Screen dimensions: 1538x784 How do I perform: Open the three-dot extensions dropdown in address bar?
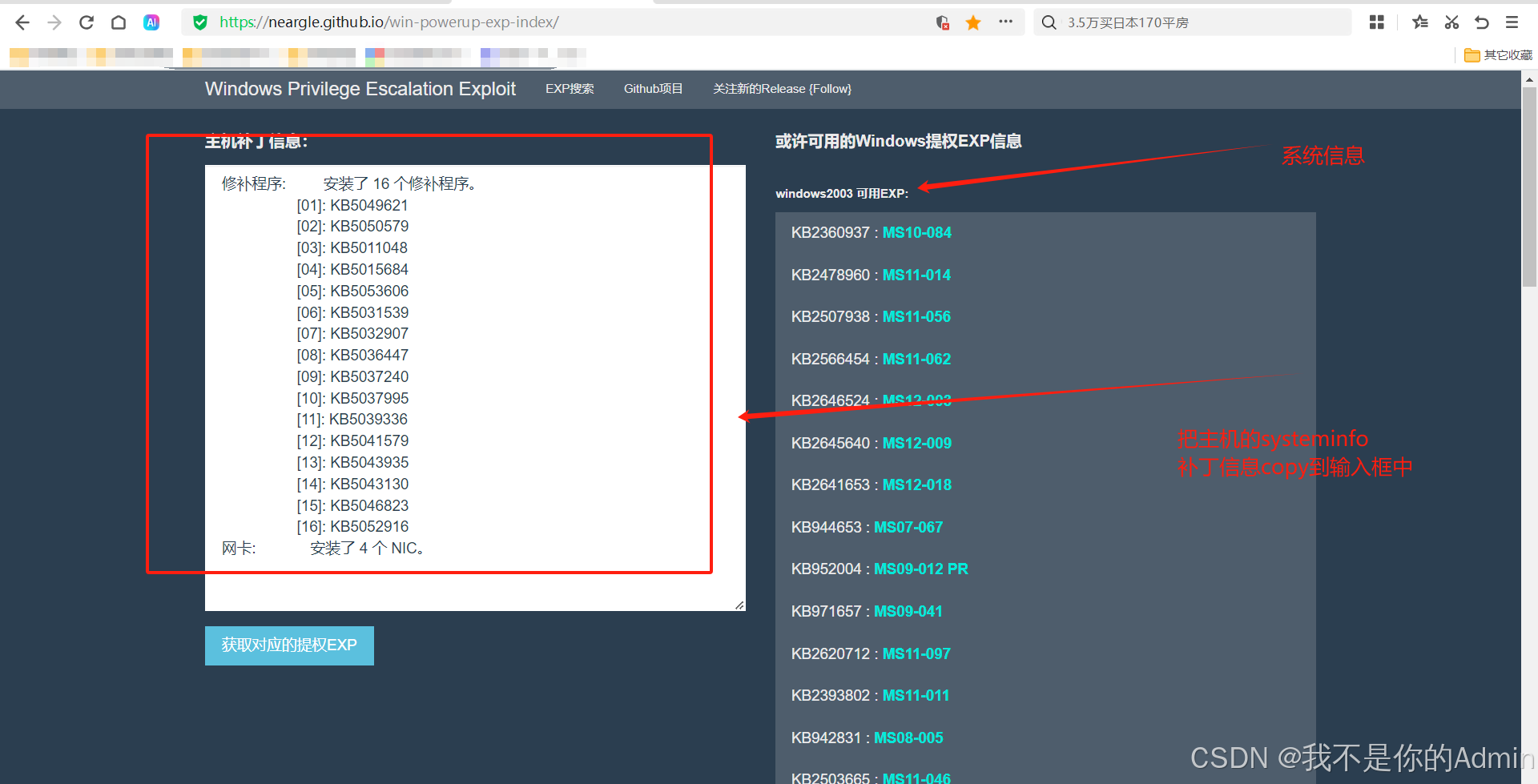(x=1005, y=22)
